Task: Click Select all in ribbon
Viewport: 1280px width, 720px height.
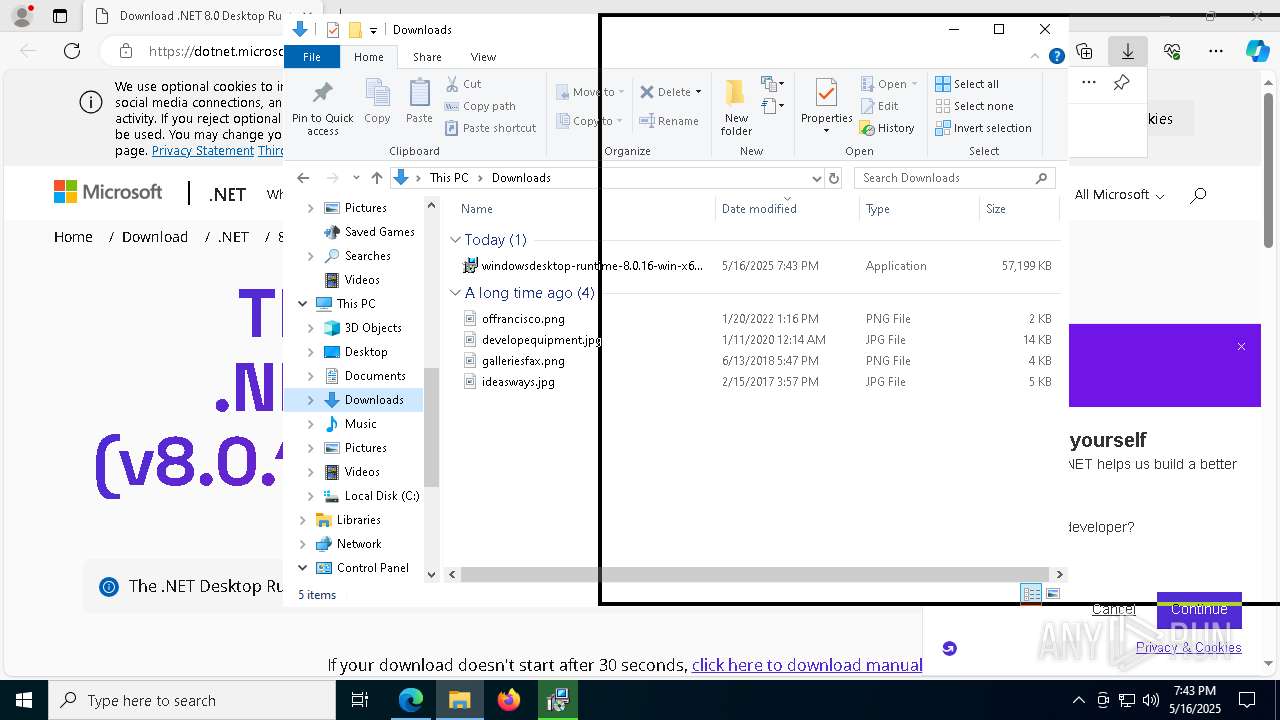Action: pos(967,84)
